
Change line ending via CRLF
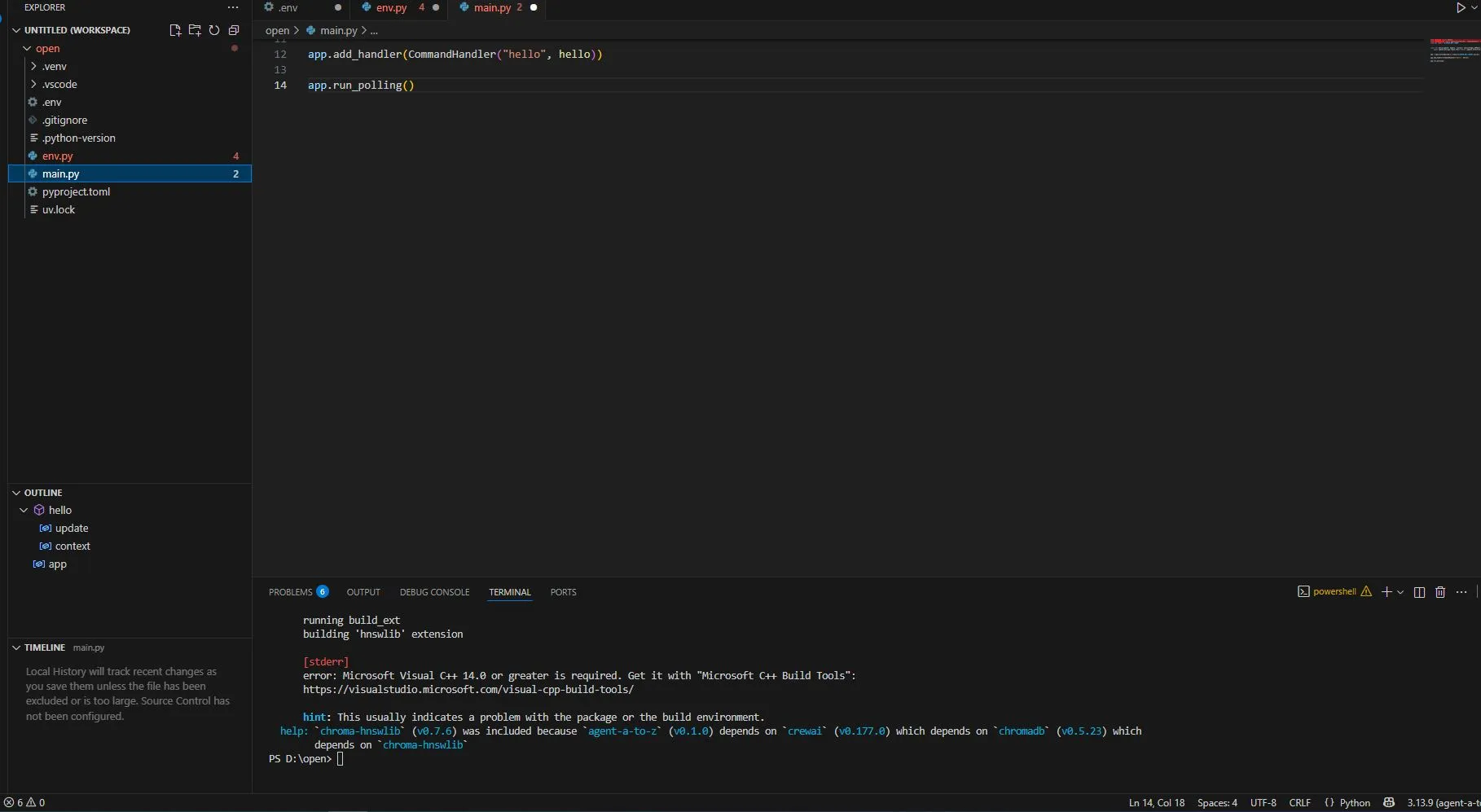click(x=1300, y=803)
